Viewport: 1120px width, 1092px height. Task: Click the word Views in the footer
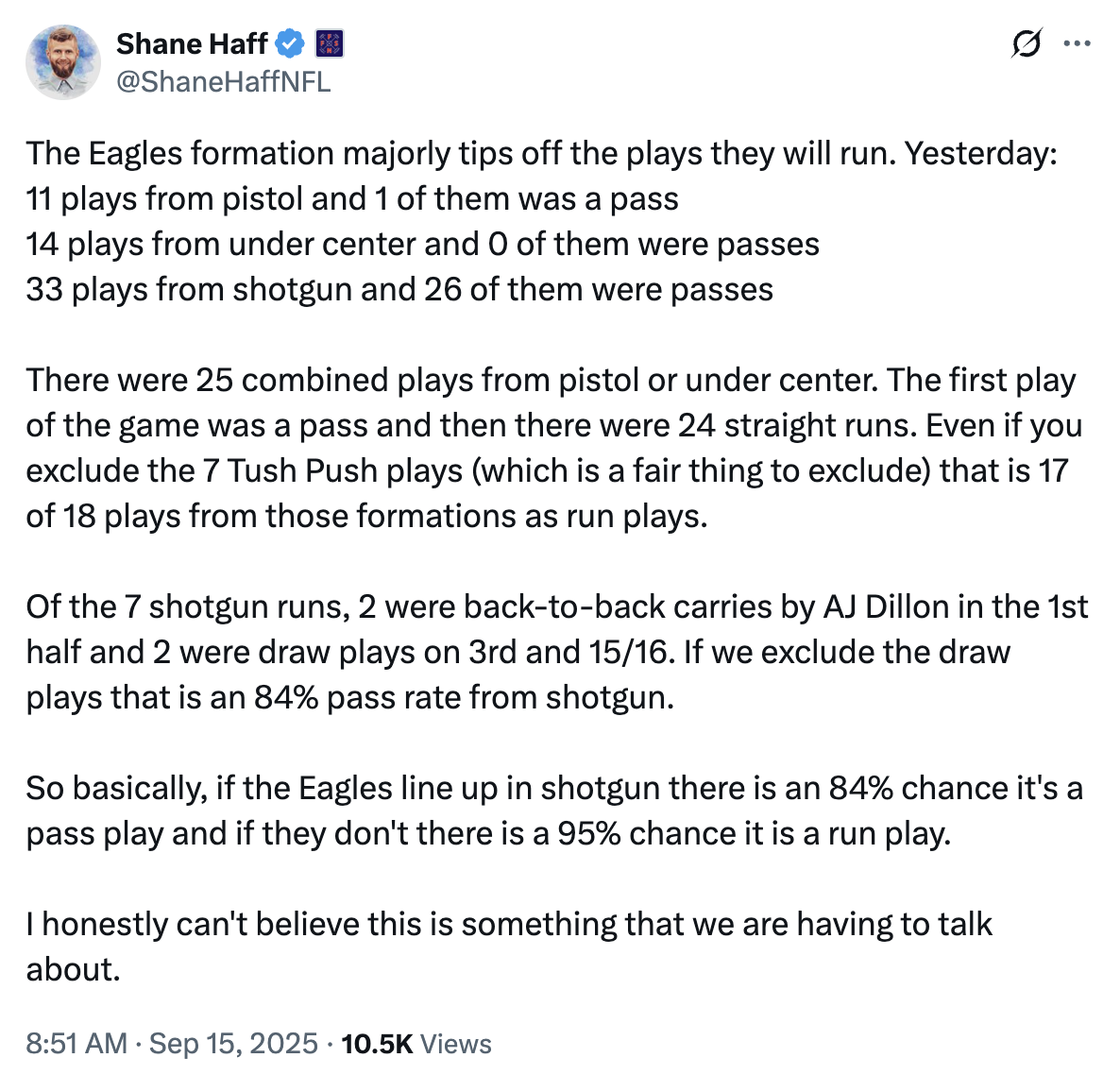(456, 1044)
